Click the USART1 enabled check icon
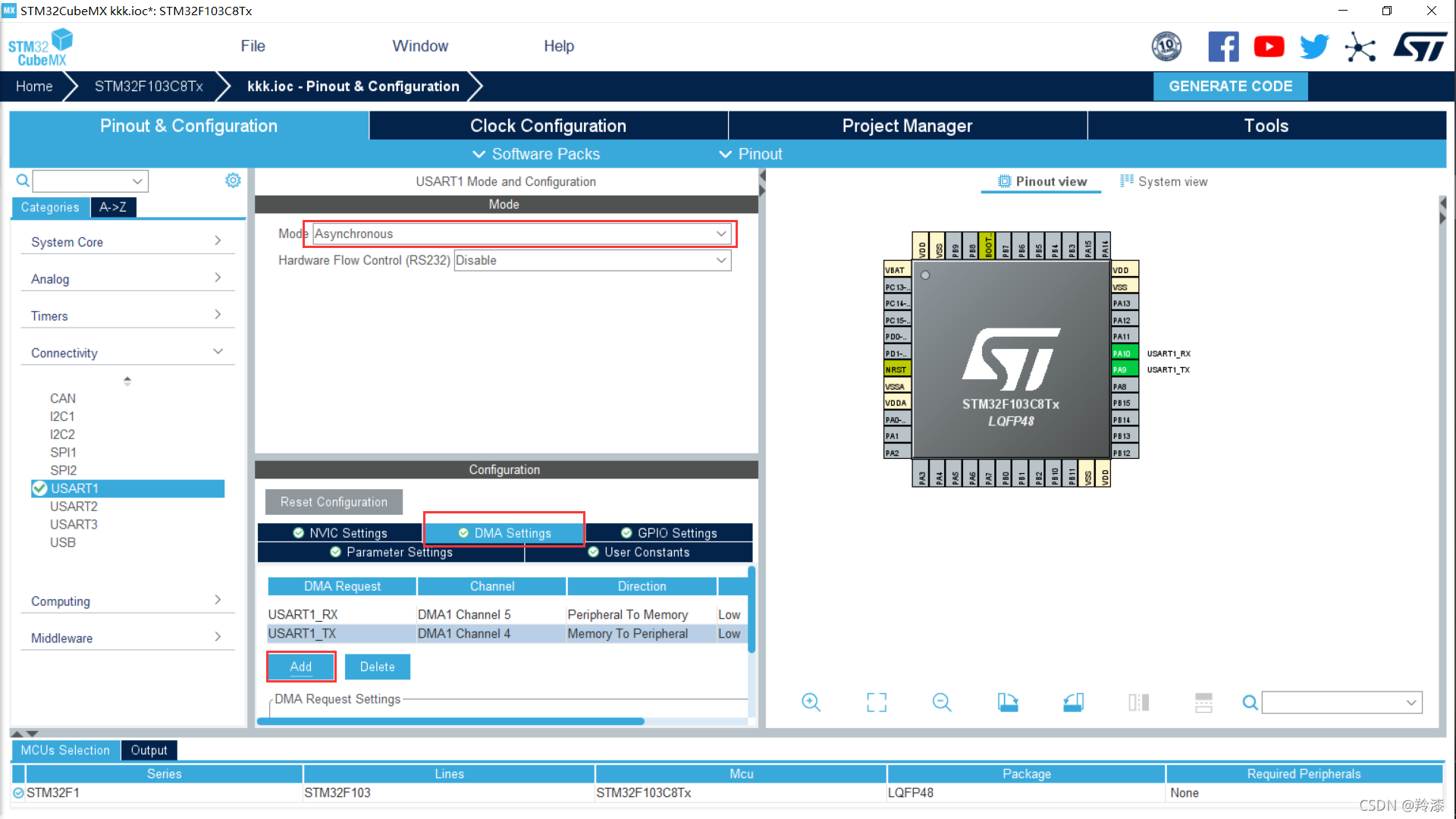This screenshot has width=1456, height=819. point(39,488)
